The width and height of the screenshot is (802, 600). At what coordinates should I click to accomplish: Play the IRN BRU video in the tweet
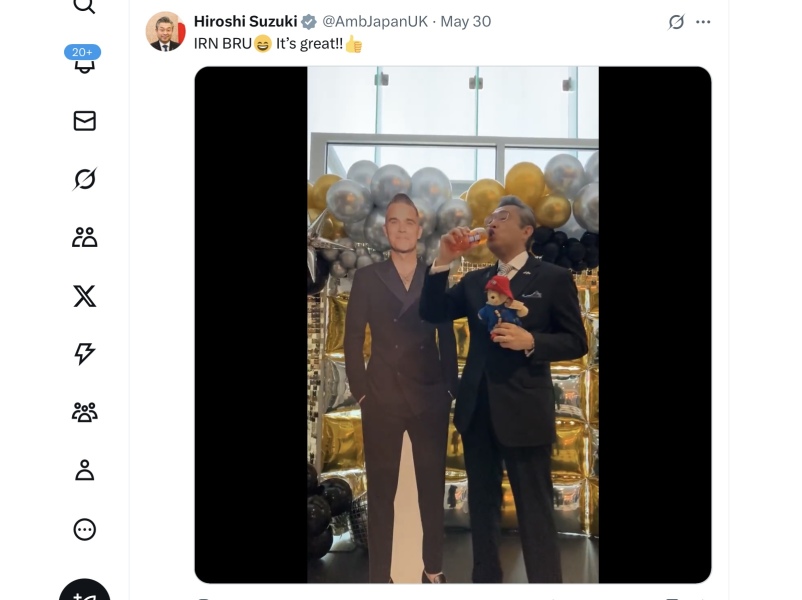(x=453, y=325)
